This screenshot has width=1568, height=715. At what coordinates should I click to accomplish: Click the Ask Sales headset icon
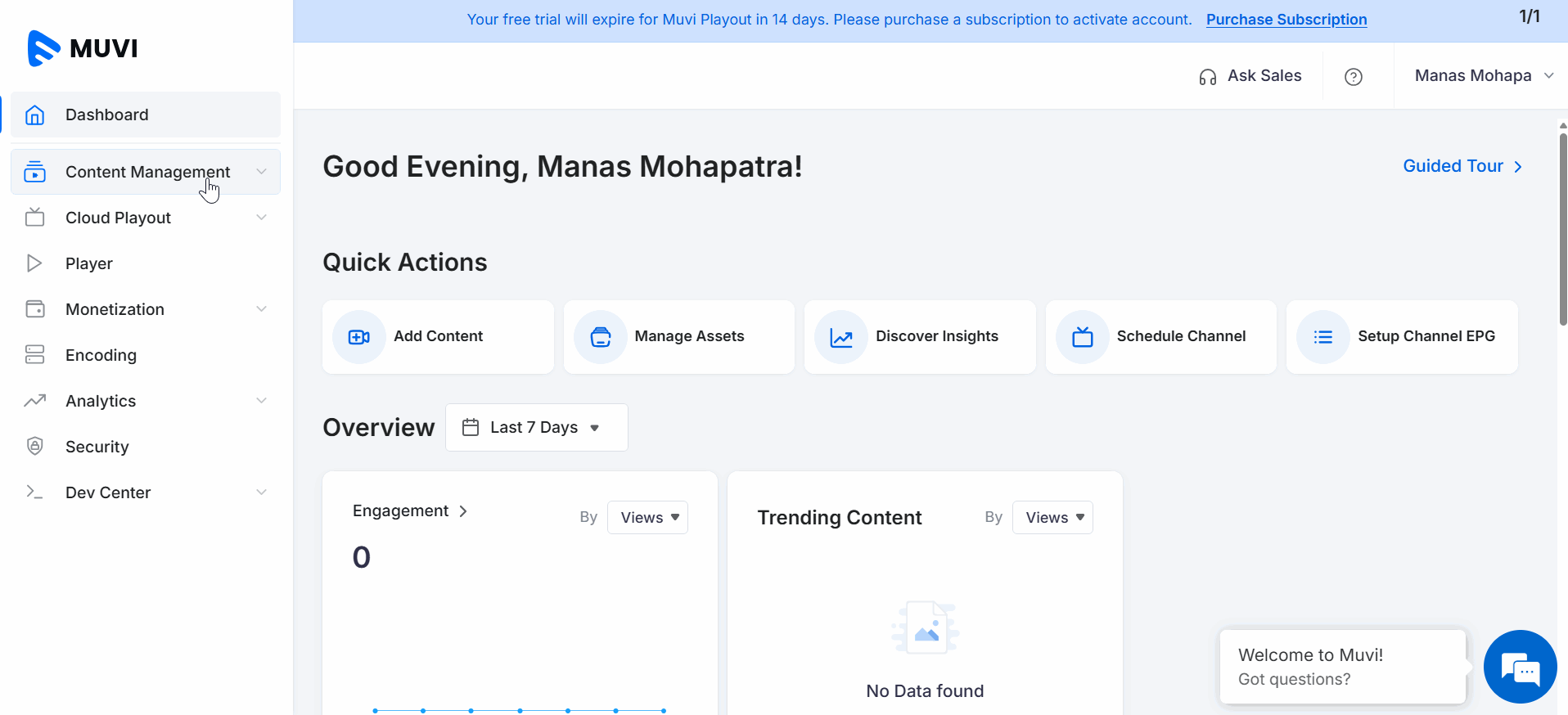coord(1208,77)
